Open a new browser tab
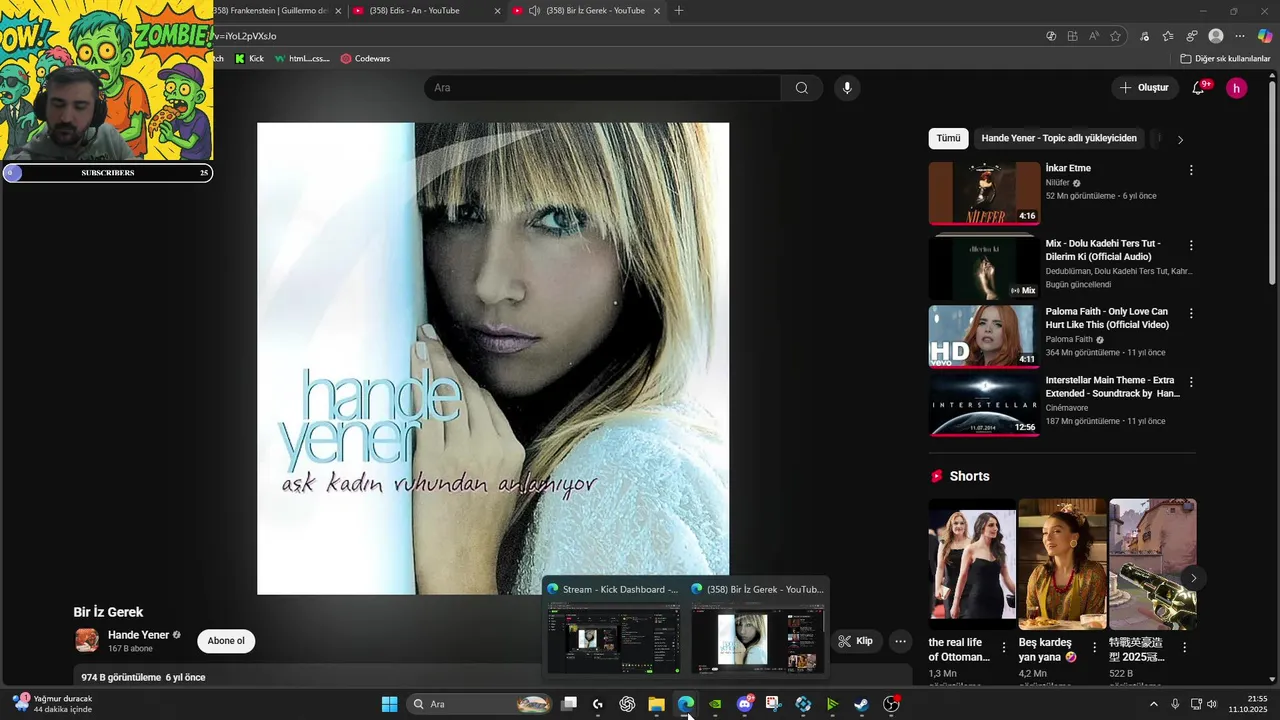The width and height of the screenshot is (1280, 720). (679, 11)
